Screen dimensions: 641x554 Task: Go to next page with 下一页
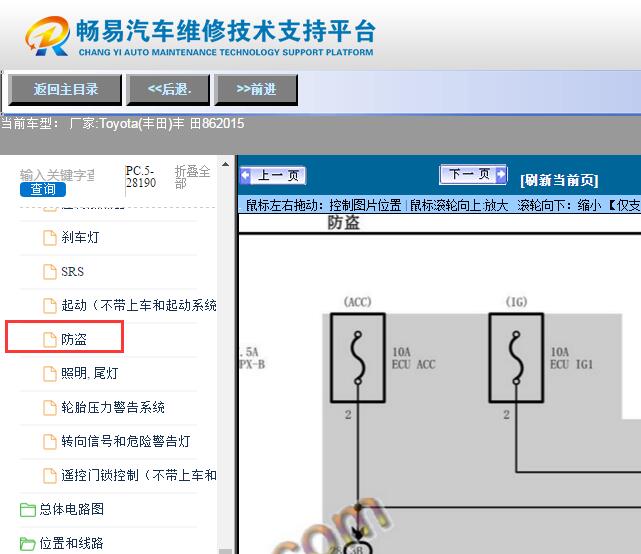473,175
